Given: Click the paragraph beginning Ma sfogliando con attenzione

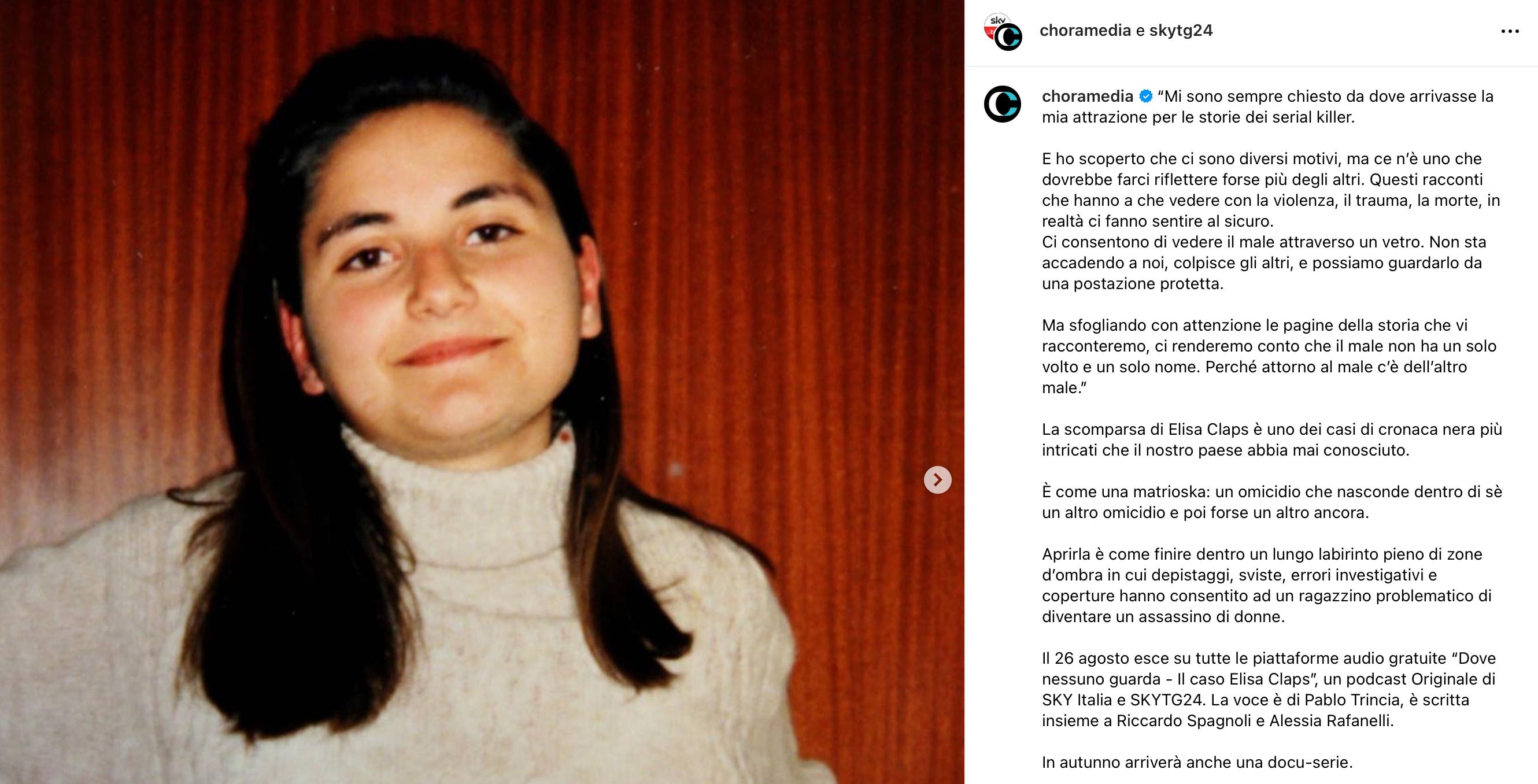Looking at the screenshot, I should (x=1269, y=357).
